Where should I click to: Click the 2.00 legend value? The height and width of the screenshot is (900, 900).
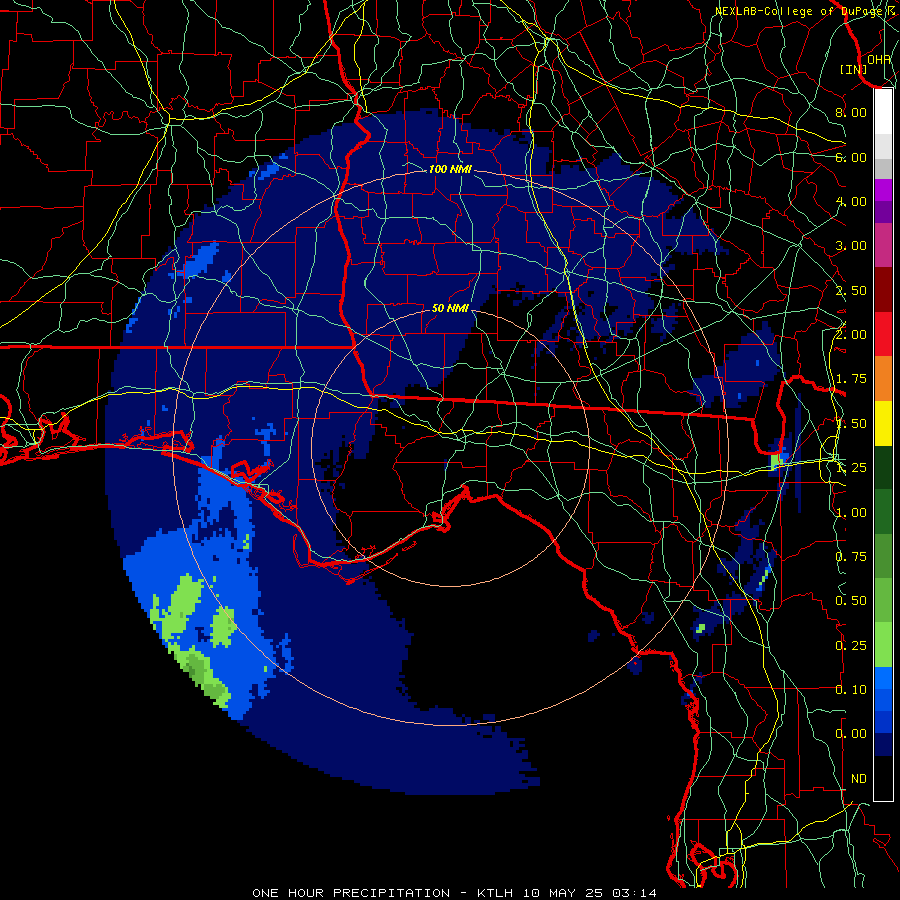851,335
